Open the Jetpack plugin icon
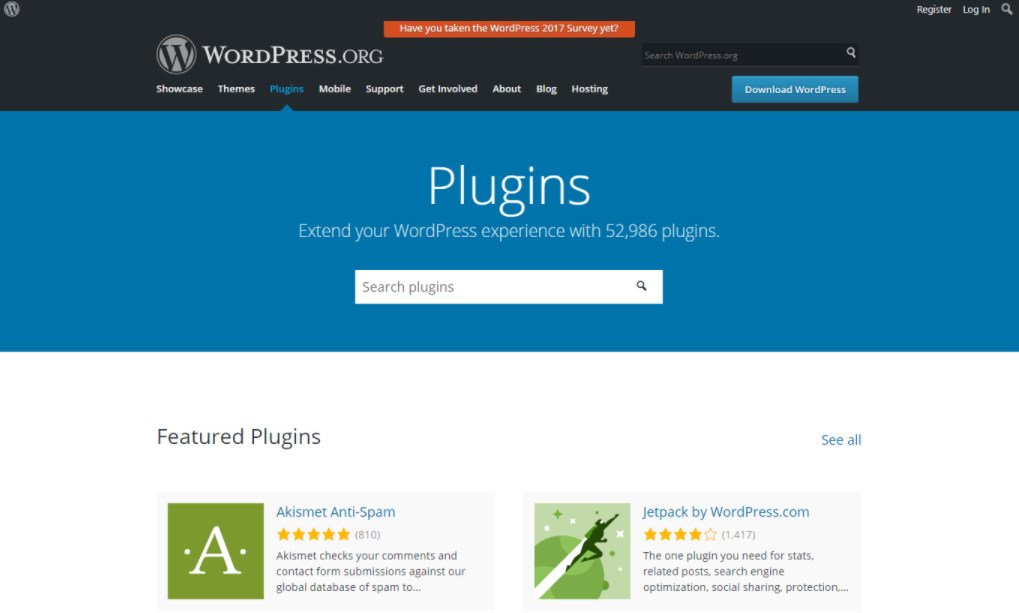The image size is (1019, 613). (582, 551)
